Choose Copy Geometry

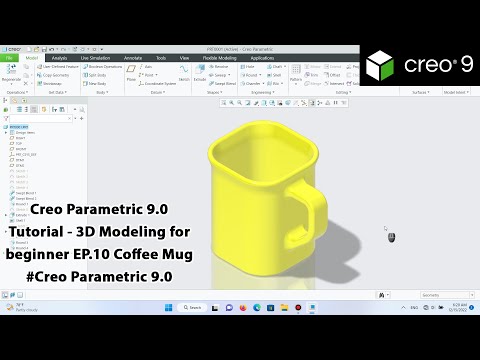click(x=53, y=75)
